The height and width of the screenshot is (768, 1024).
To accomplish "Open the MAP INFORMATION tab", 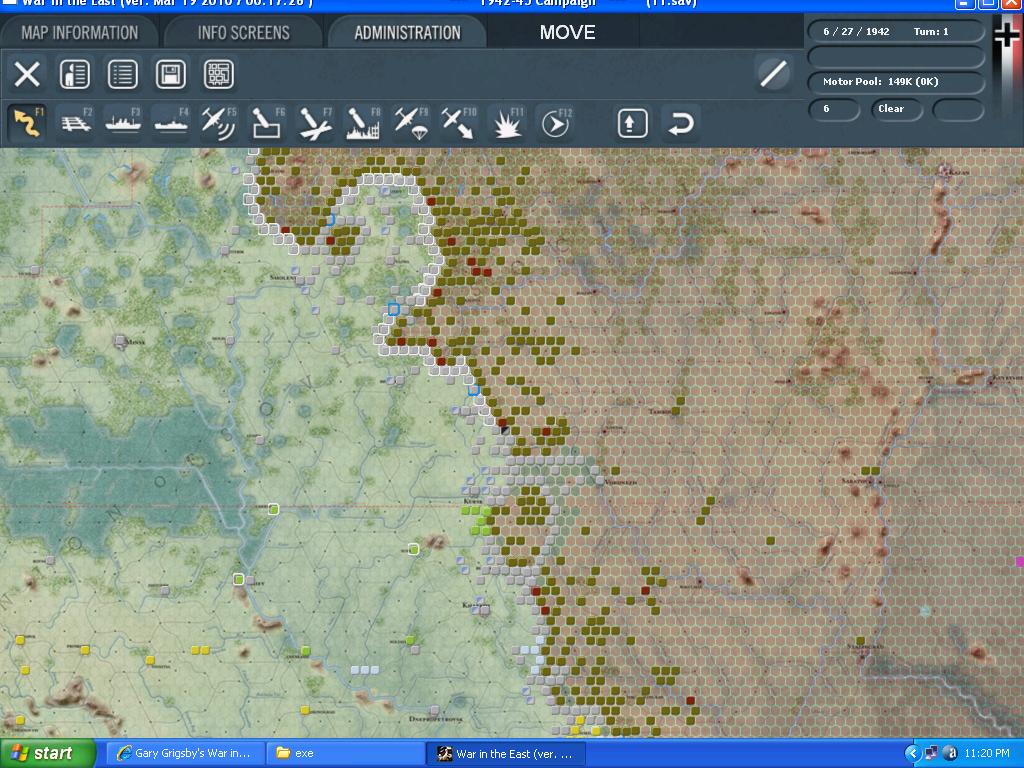I will [x=79, y=33].
